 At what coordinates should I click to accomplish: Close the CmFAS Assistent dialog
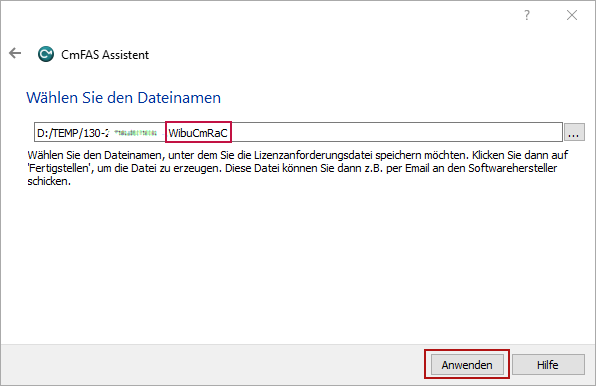click(572, 16)
